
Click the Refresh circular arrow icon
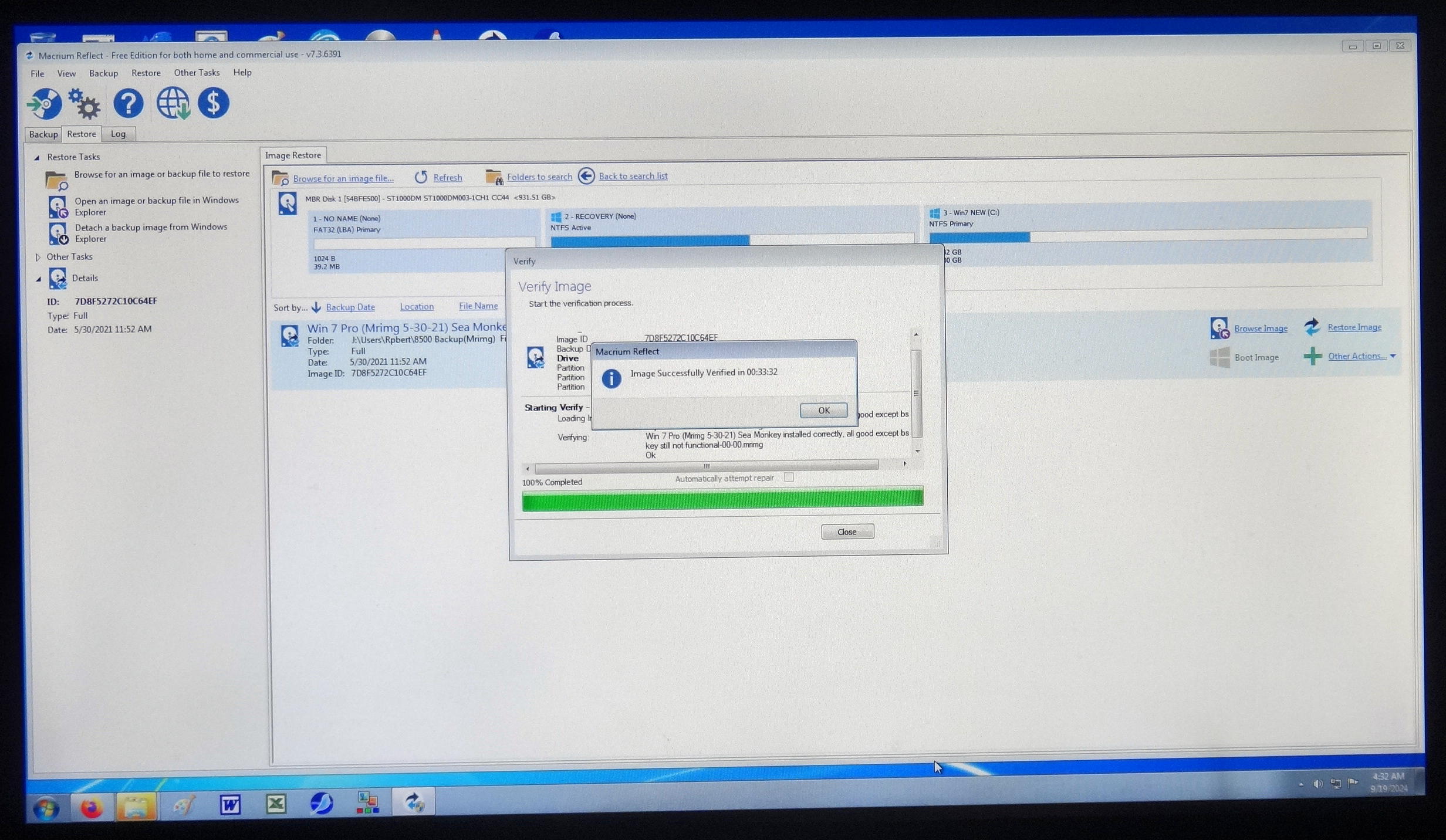pyautogui.click(x=421, y=177)
